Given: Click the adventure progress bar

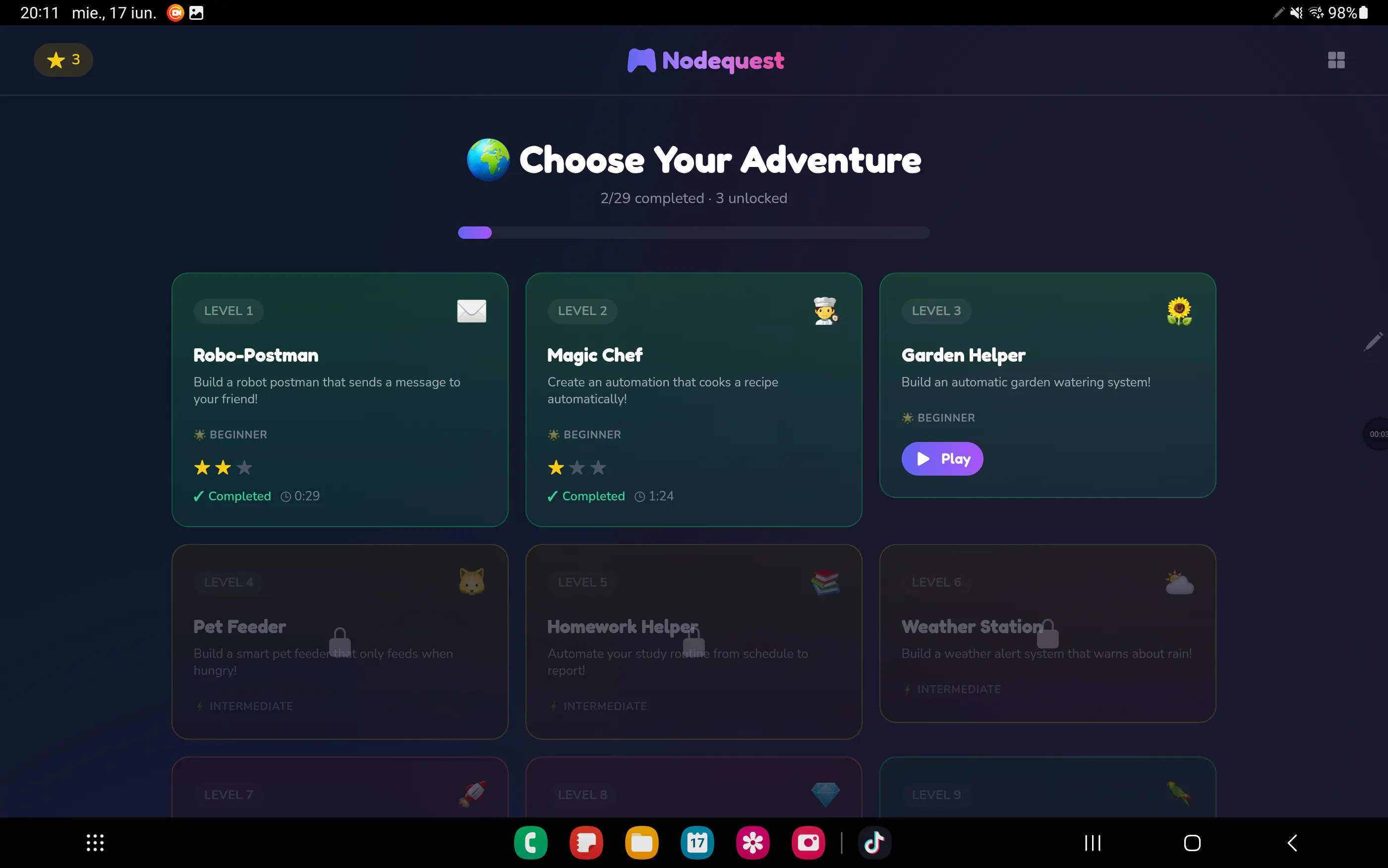Looking at the screenshot, I should click(694, 232).
